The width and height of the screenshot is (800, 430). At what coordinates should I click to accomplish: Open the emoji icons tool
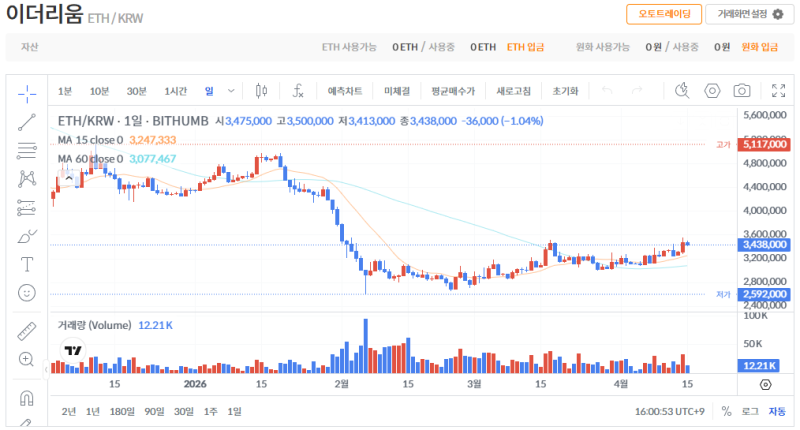[27, 293]
